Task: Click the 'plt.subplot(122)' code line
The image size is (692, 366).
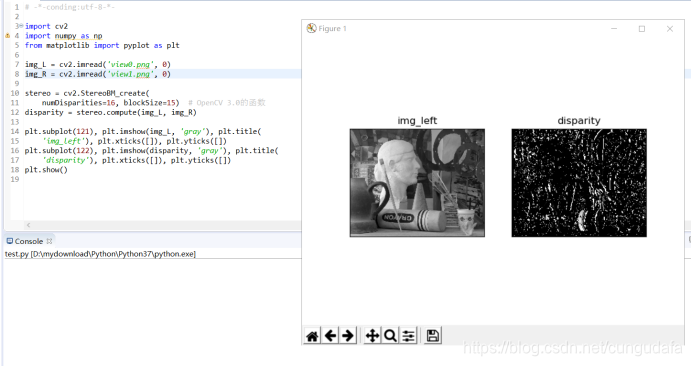Action: point(151,151)
